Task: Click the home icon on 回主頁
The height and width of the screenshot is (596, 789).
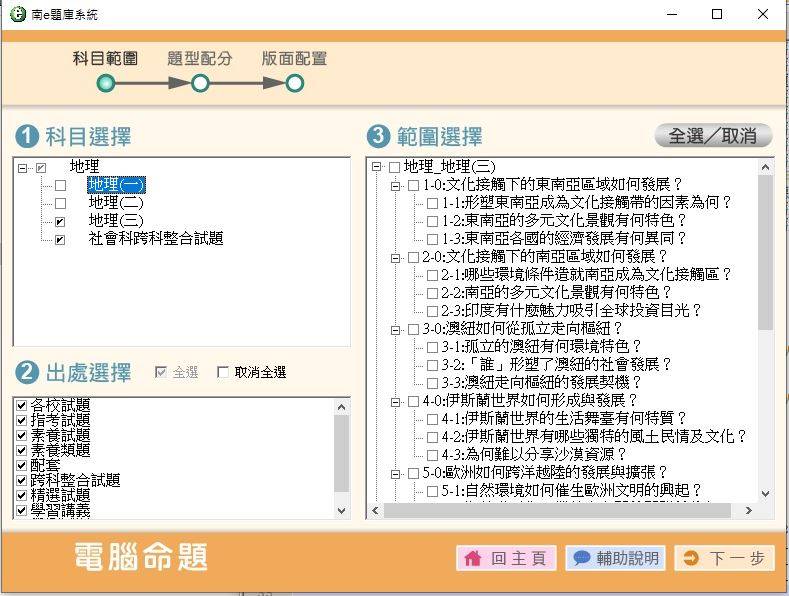Action: pyautogui.click(x=472, y=558)
